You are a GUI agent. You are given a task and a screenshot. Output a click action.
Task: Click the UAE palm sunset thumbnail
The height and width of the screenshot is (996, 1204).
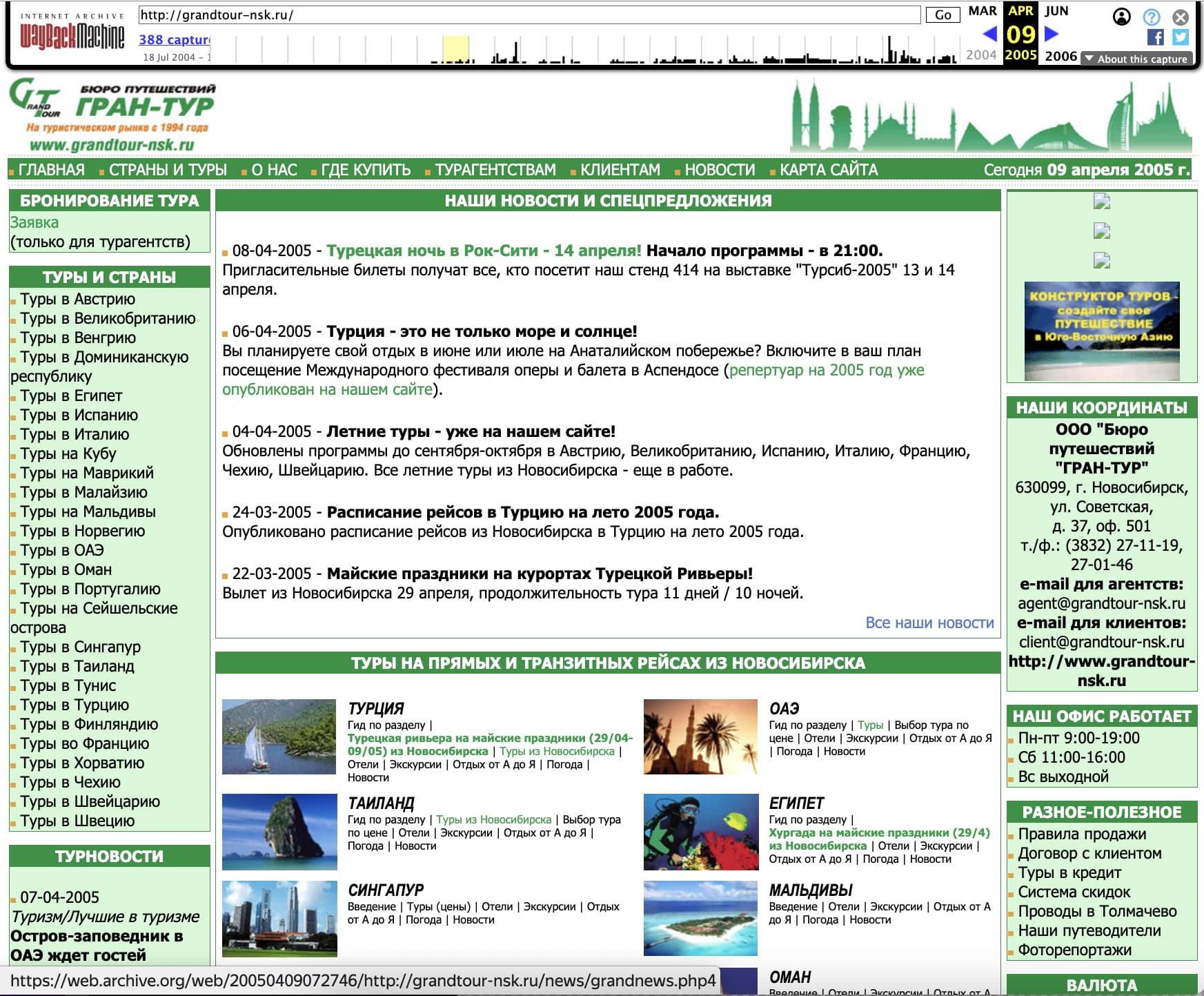click(700, 736)
